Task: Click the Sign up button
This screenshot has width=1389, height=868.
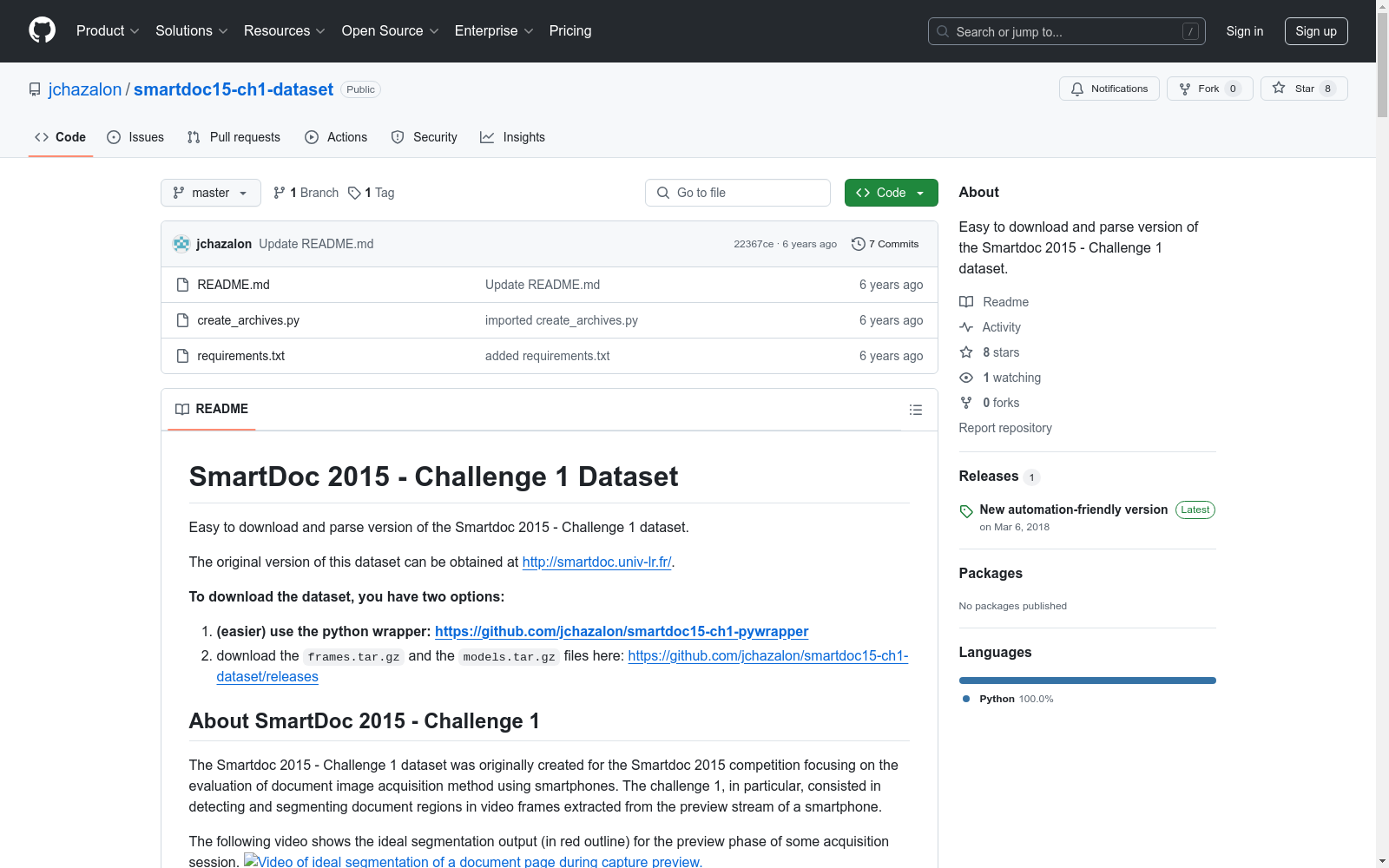Action: tap(1316, 31)
